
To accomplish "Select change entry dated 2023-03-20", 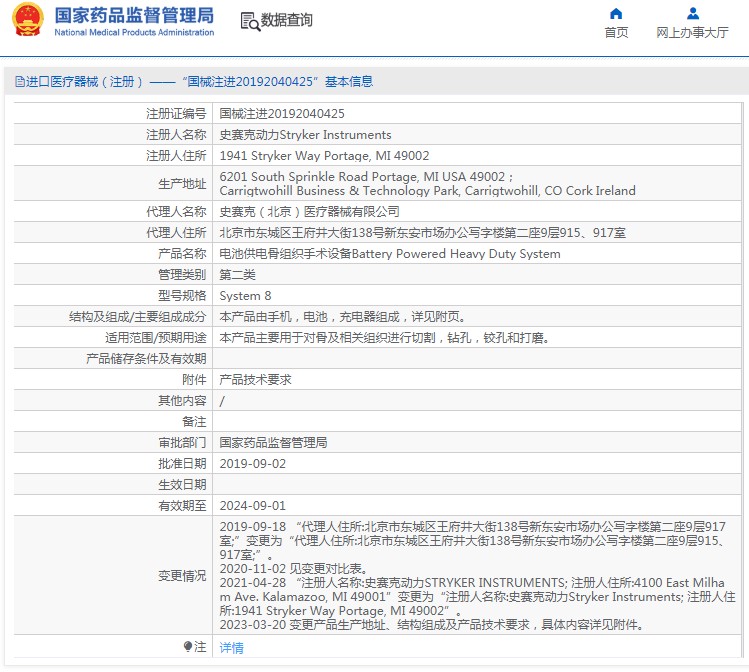I will point(432,625).
